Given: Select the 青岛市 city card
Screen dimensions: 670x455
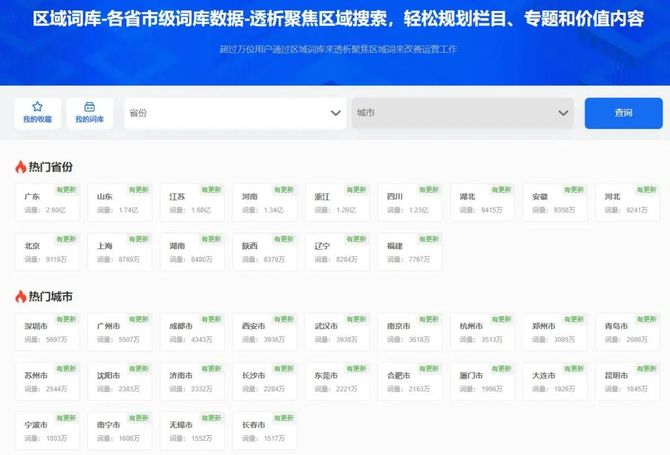Looking at the screenshot, I should point(628,332).
